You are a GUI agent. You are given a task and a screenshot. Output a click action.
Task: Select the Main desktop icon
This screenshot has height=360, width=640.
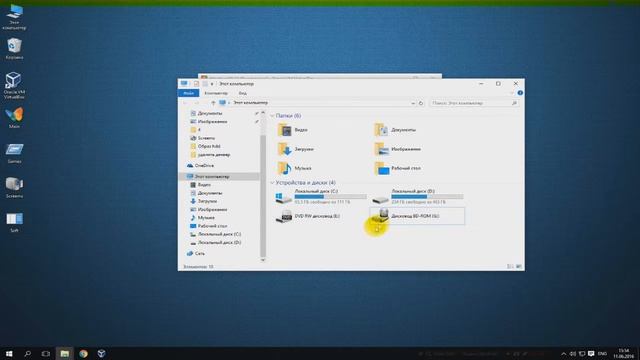point(14,118)
